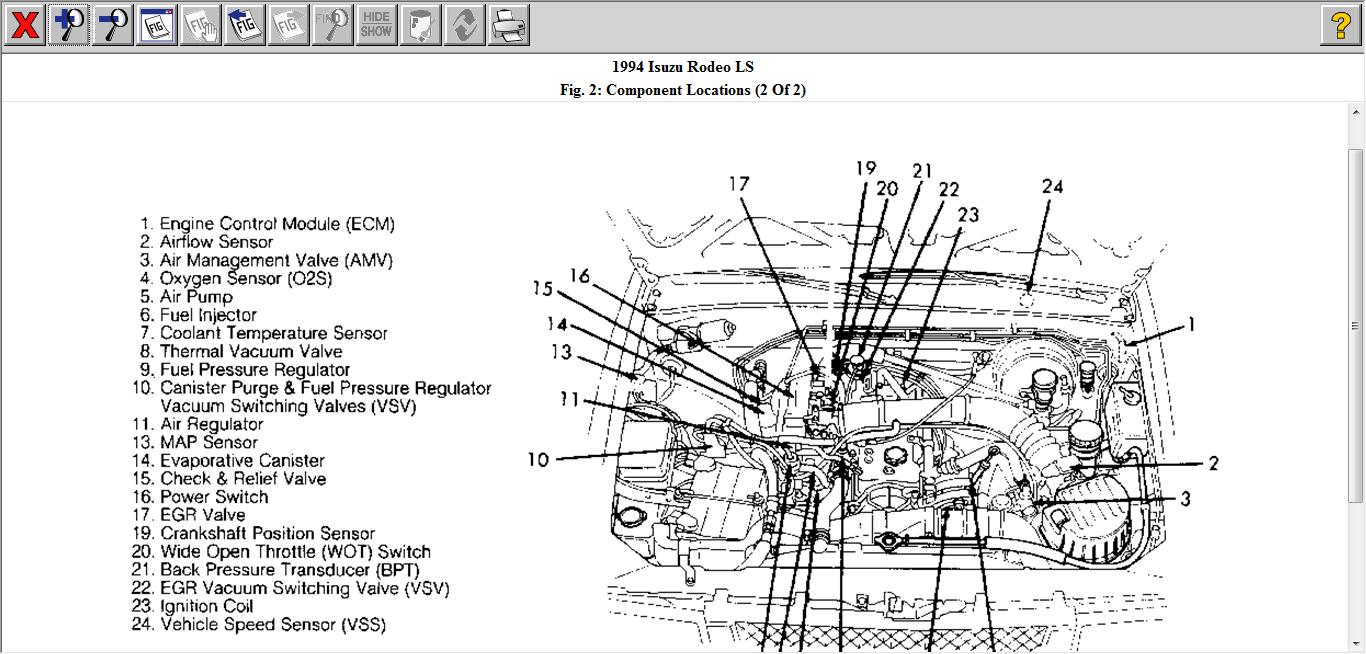This screenshot has height=654, width=1366.
Task: Click the vertical scrollbar up arrow
Action: [x=1356, y=110]
